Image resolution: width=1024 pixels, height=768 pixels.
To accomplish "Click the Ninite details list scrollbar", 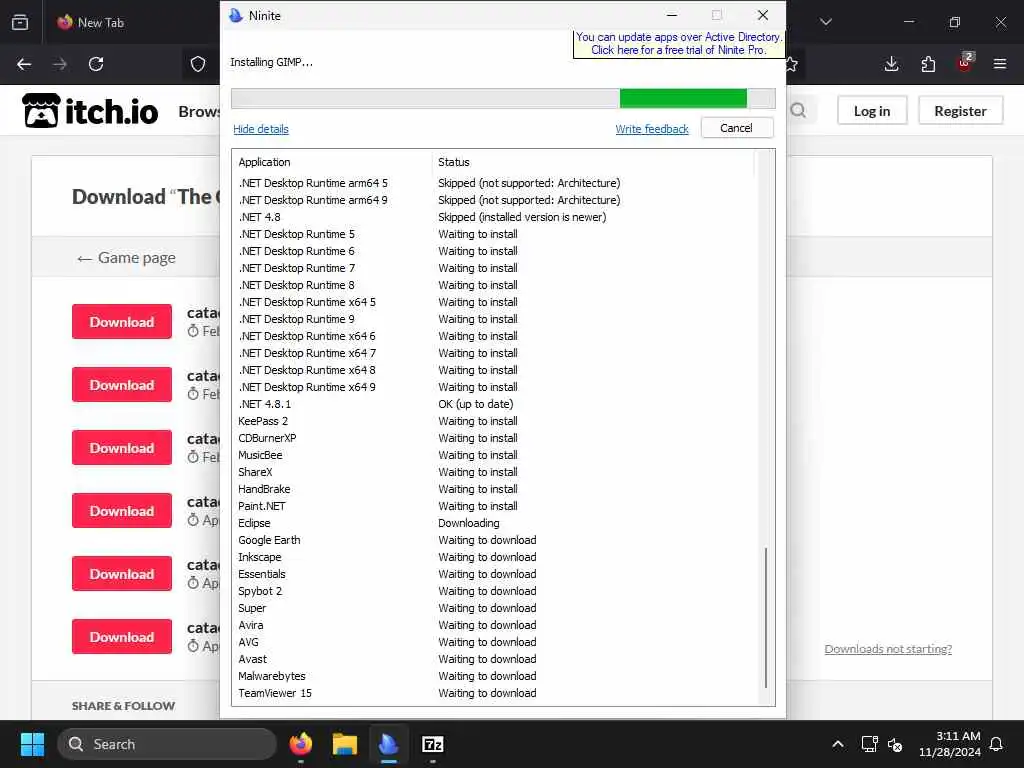I will coord(765,618).
